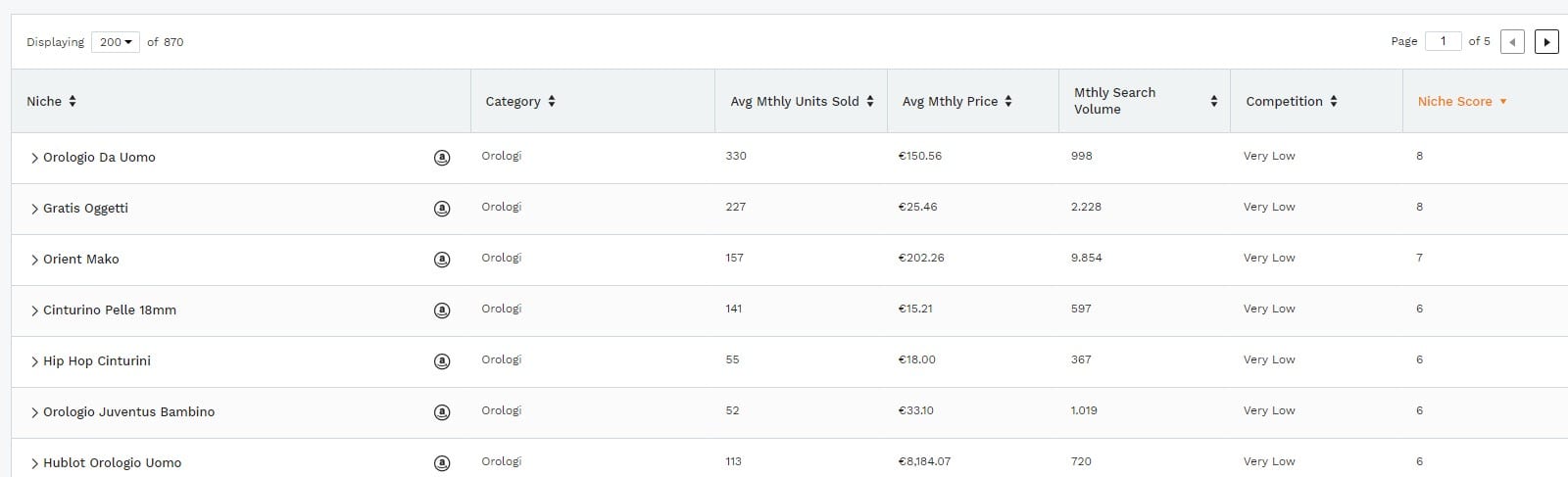1568x477 pixels.
Task: Sort by Avg Mthly Price header
Action: (x=956, y=101)
